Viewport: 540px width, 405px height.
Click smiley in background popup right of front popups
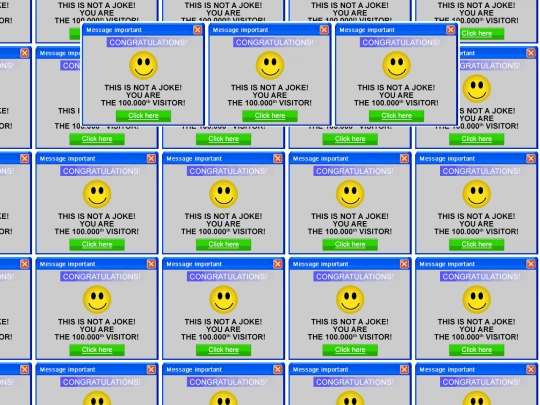click(477, 89)
